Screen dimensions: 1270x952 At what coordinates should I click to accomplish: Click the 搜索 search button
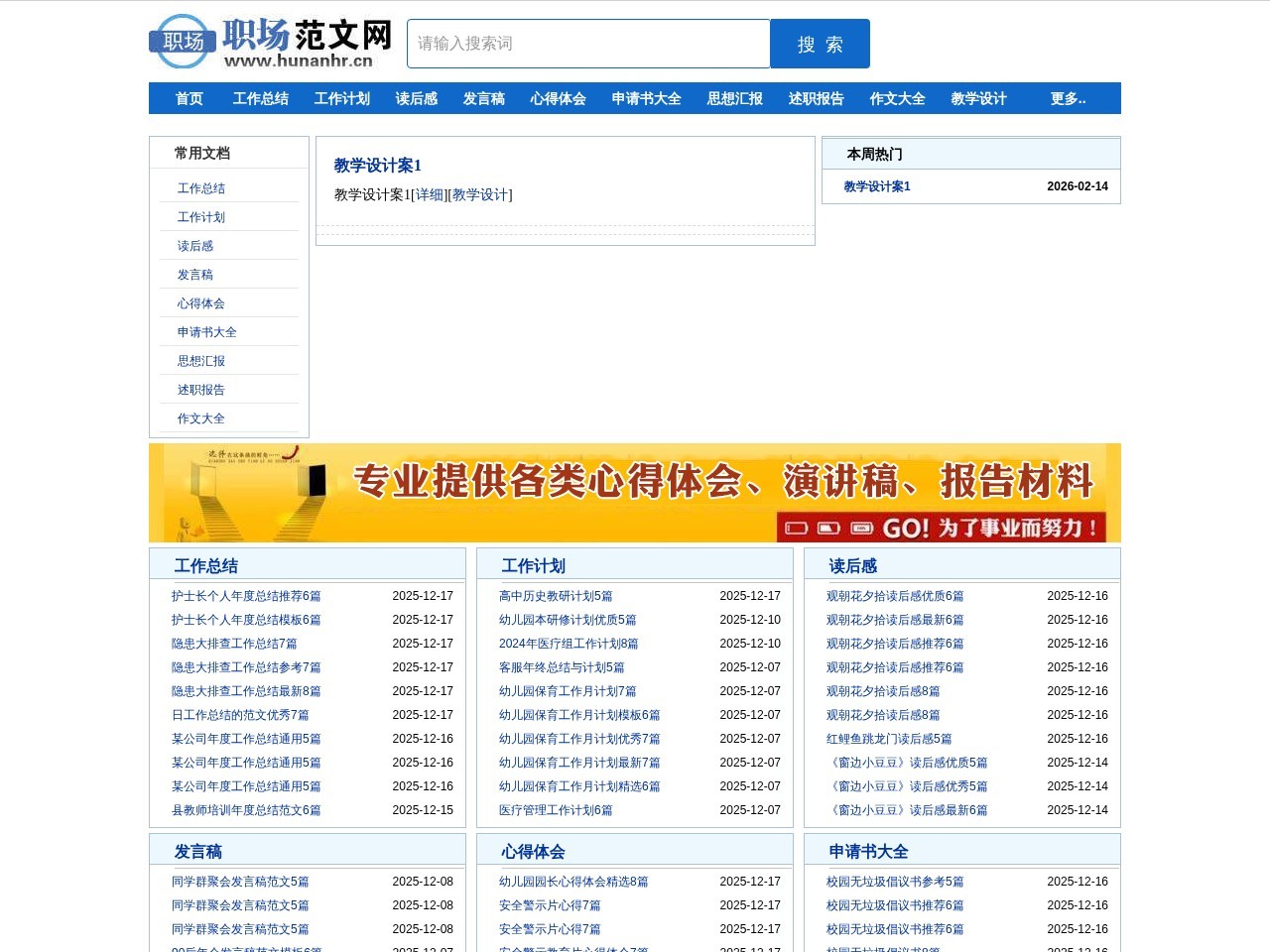pyautogui.click(x=821, y=44)
